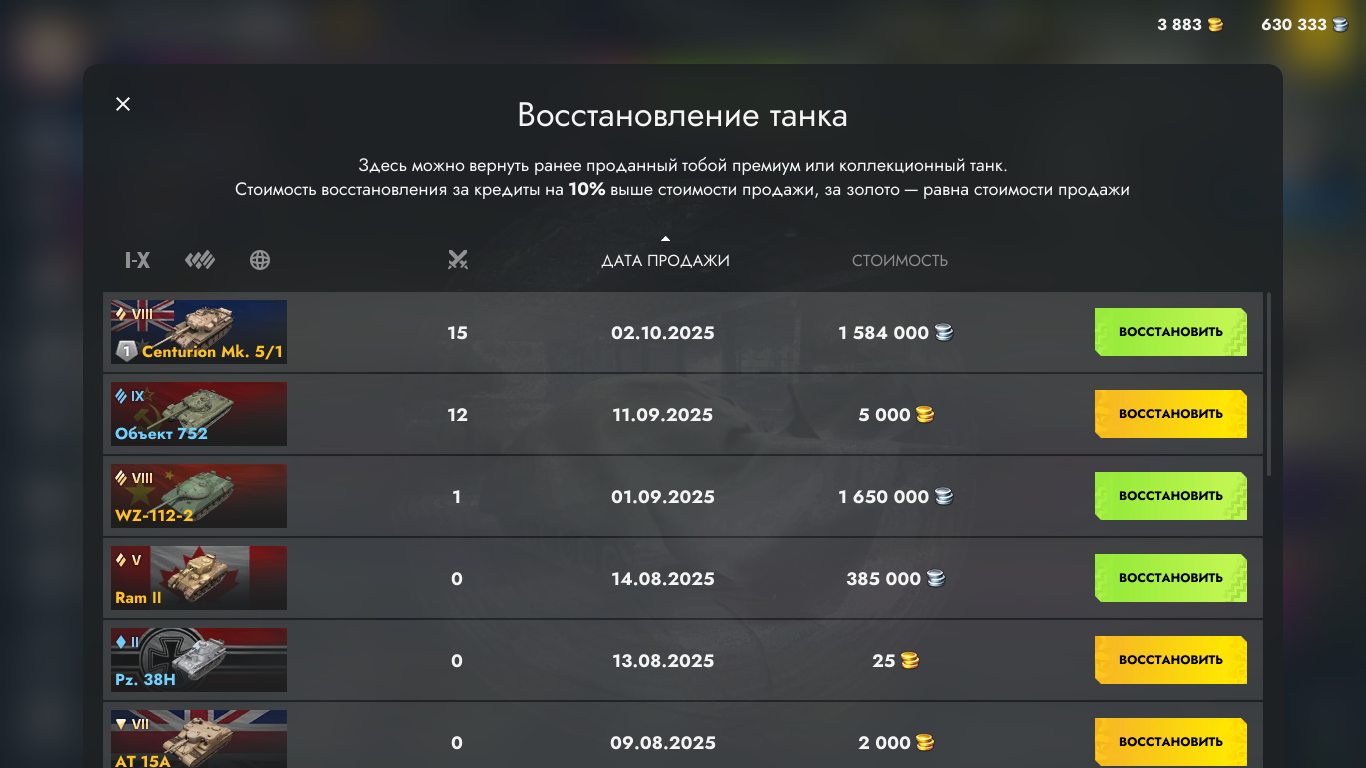Click the Ram II tank image
1366x768 pixels.
199,578
